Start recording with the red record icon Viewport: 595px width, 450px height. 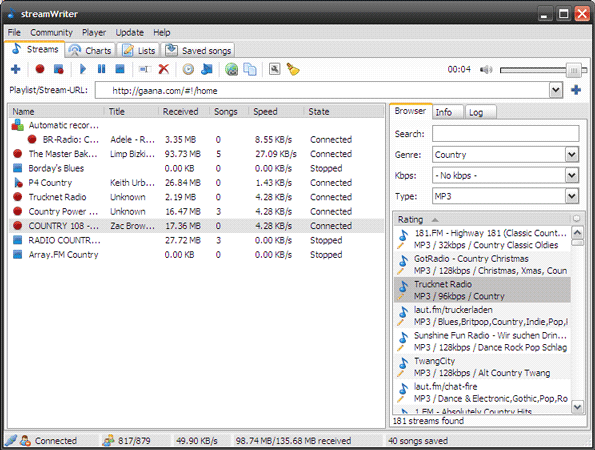point(40,69)
